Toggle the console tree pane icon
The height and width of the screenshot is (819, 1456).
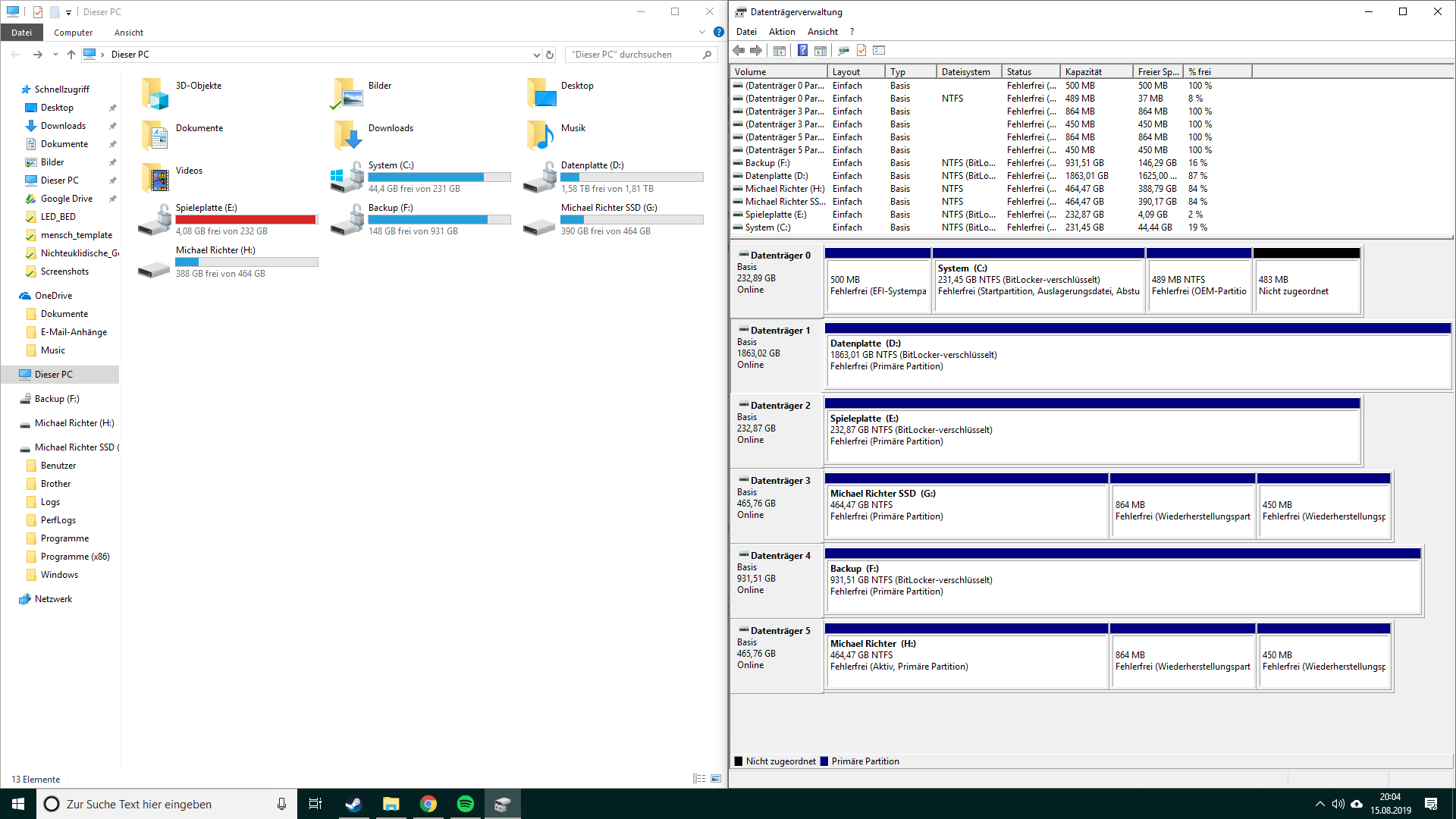tap(779, 51)
